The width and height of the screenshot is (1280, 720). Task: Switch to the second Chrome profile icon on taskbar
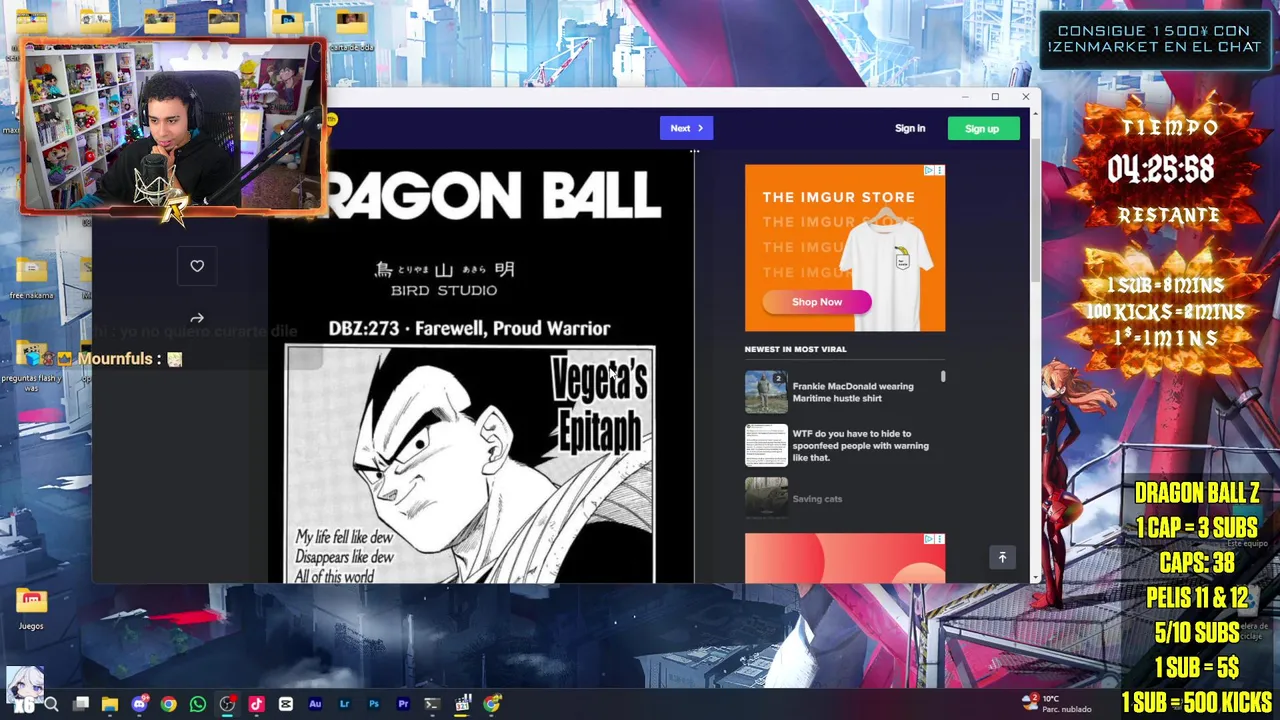[x=491, y=704]
